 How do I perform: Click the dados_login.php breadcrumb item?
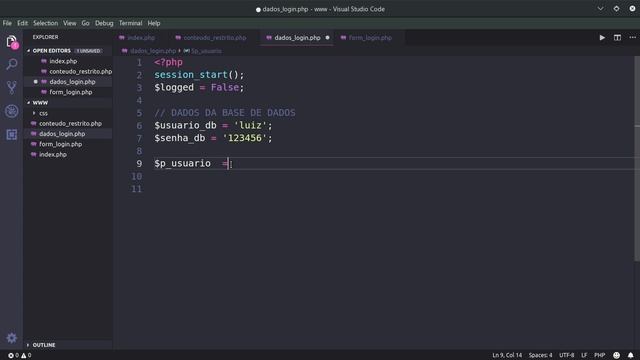(x=153, y=51)
